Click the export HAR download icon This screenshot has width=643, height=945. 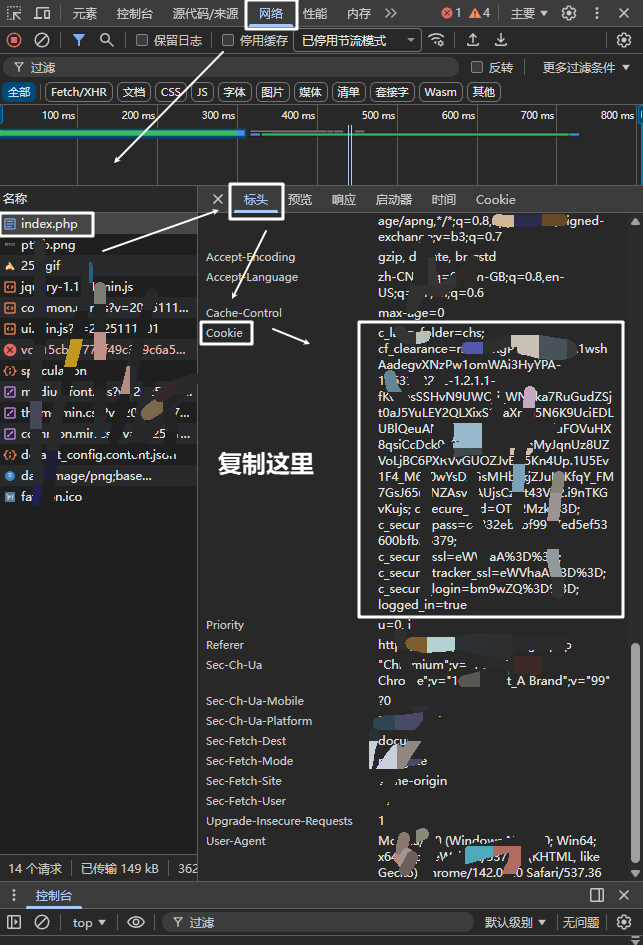[x=501, y=40]
